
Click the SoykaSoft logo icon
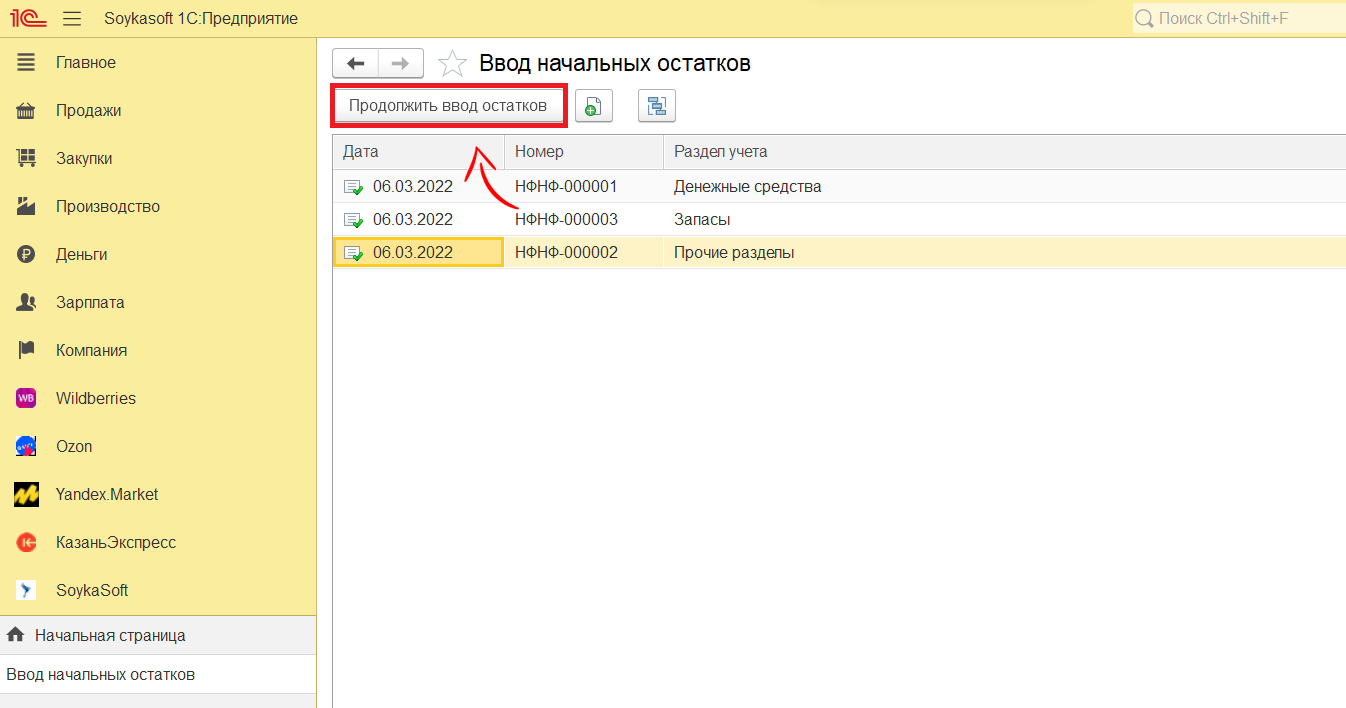(x=26, y=590)
